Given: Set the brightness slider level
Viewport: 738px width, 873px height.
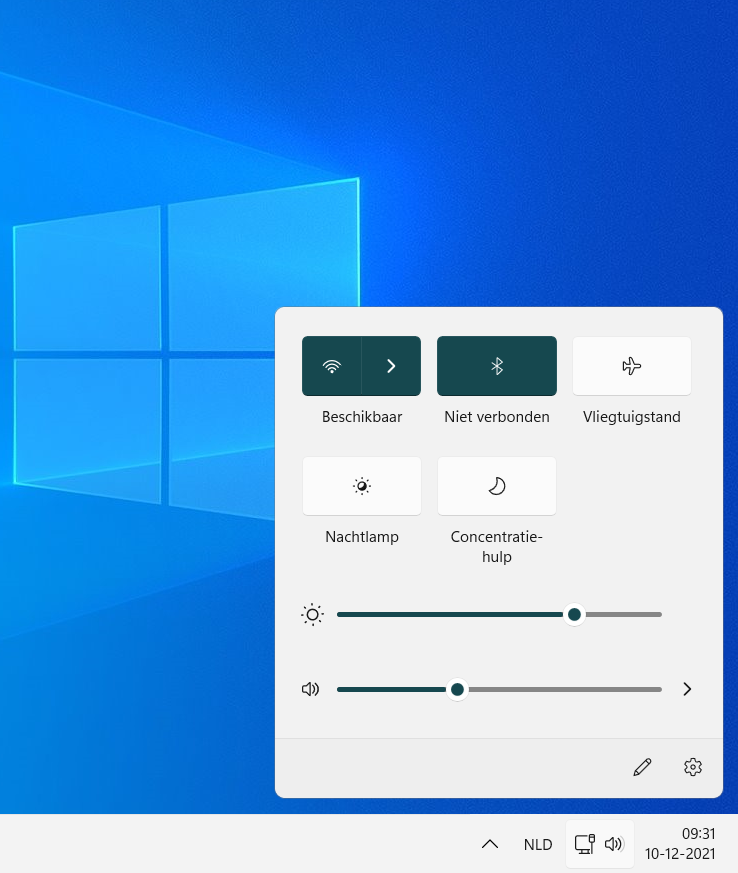Looking at the screenshot, I should coord(499,615).
